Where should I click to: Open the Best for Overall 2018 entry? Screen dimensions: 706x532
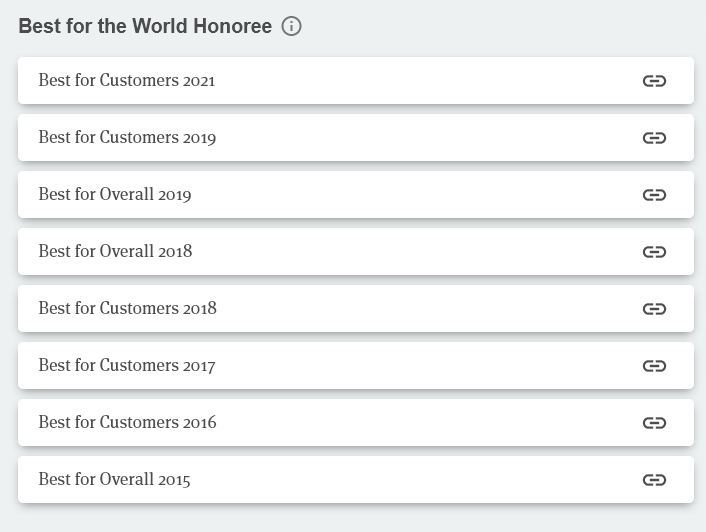pos(115,251)
